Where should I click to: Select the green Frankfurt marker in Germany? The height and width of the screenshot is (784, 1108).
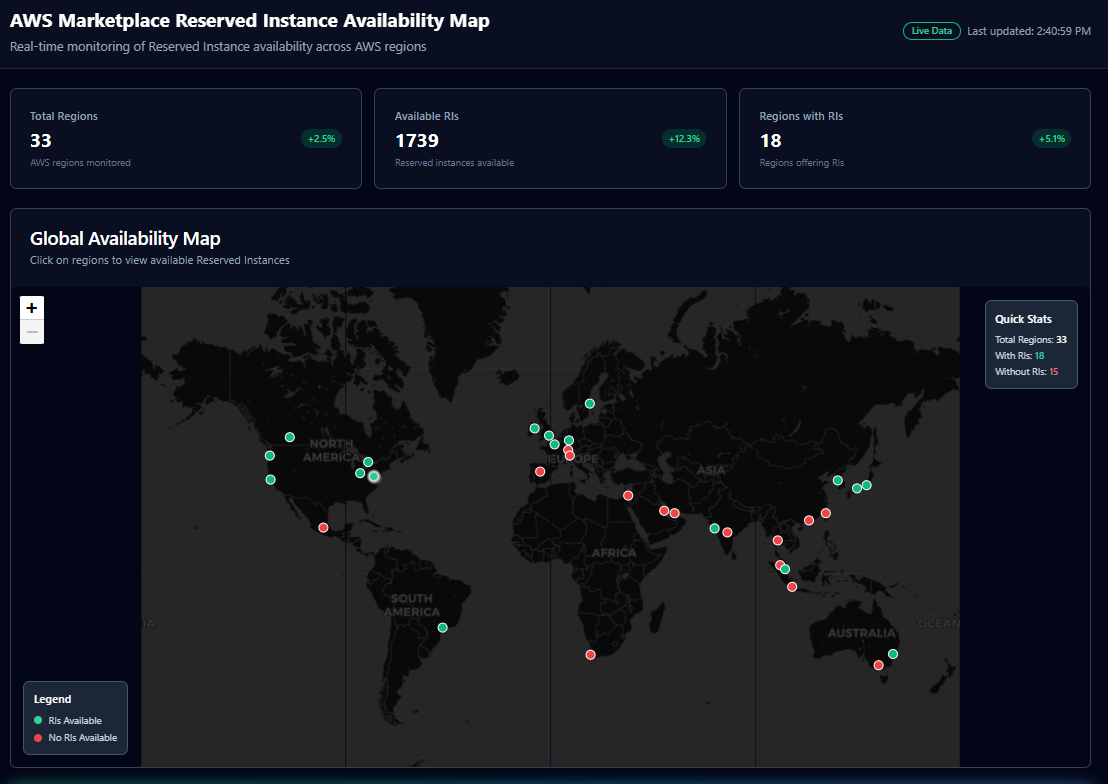569,440
